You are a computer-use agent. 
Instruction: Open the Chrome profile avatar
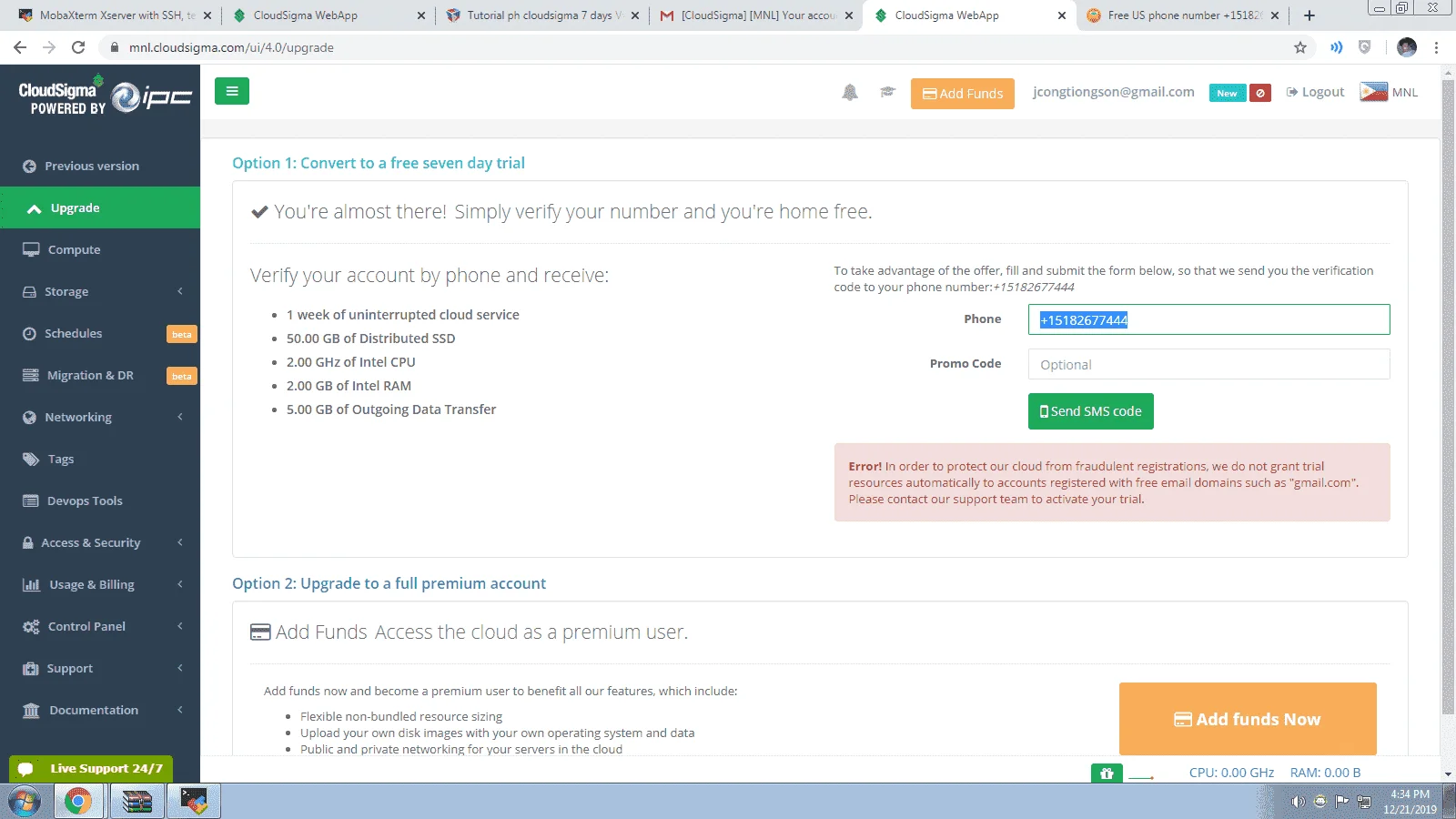[1407, 47]
